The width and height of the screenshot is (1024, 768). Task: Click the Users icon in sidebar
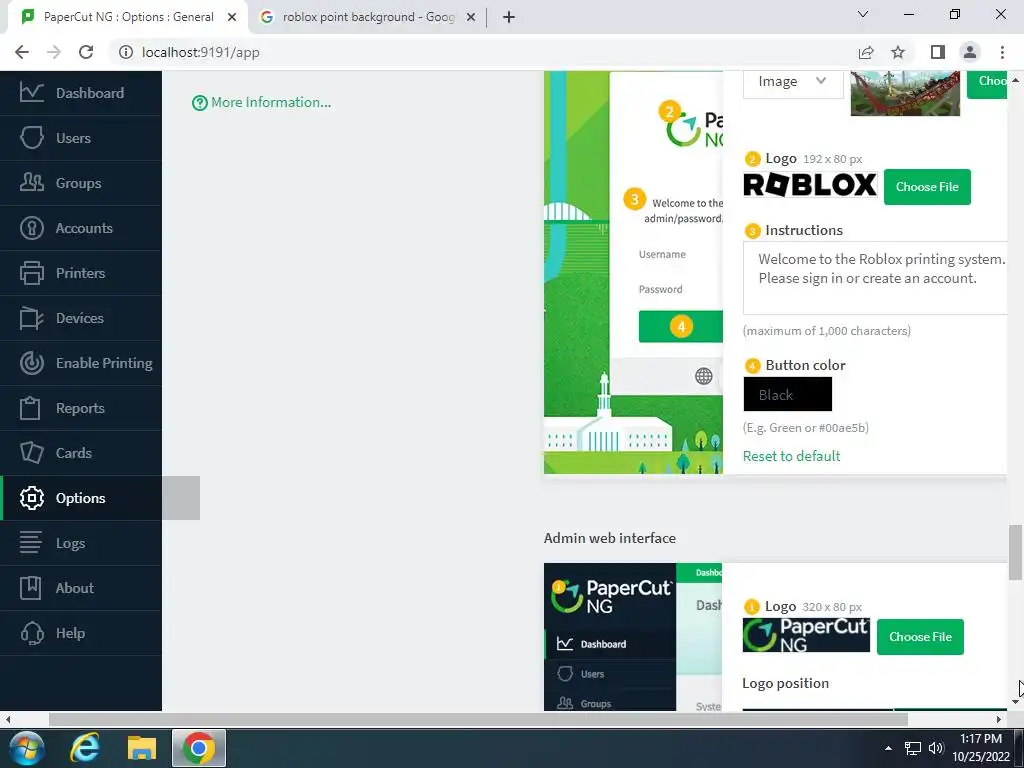tap(31, 138)
